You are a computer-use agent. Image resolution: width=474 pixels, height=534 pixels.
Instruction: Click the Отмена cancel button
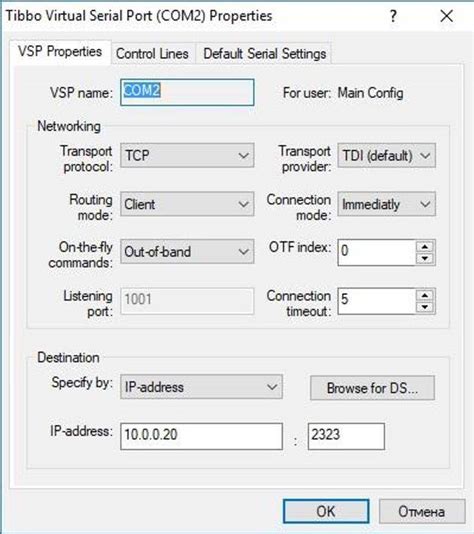pos(422,511)
